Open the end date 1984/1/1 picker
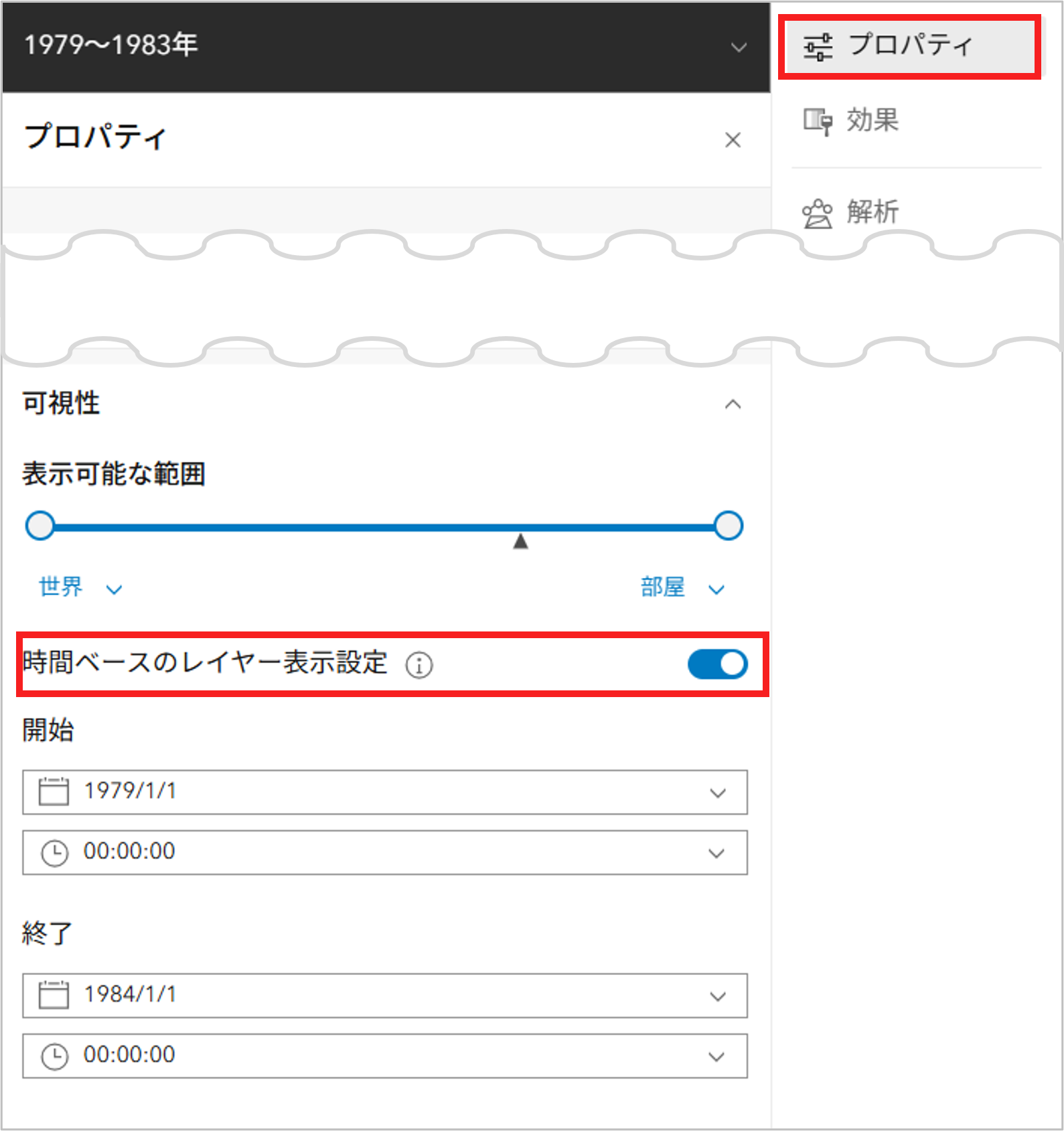The image size is (1064, 1131). pos(385,996)
